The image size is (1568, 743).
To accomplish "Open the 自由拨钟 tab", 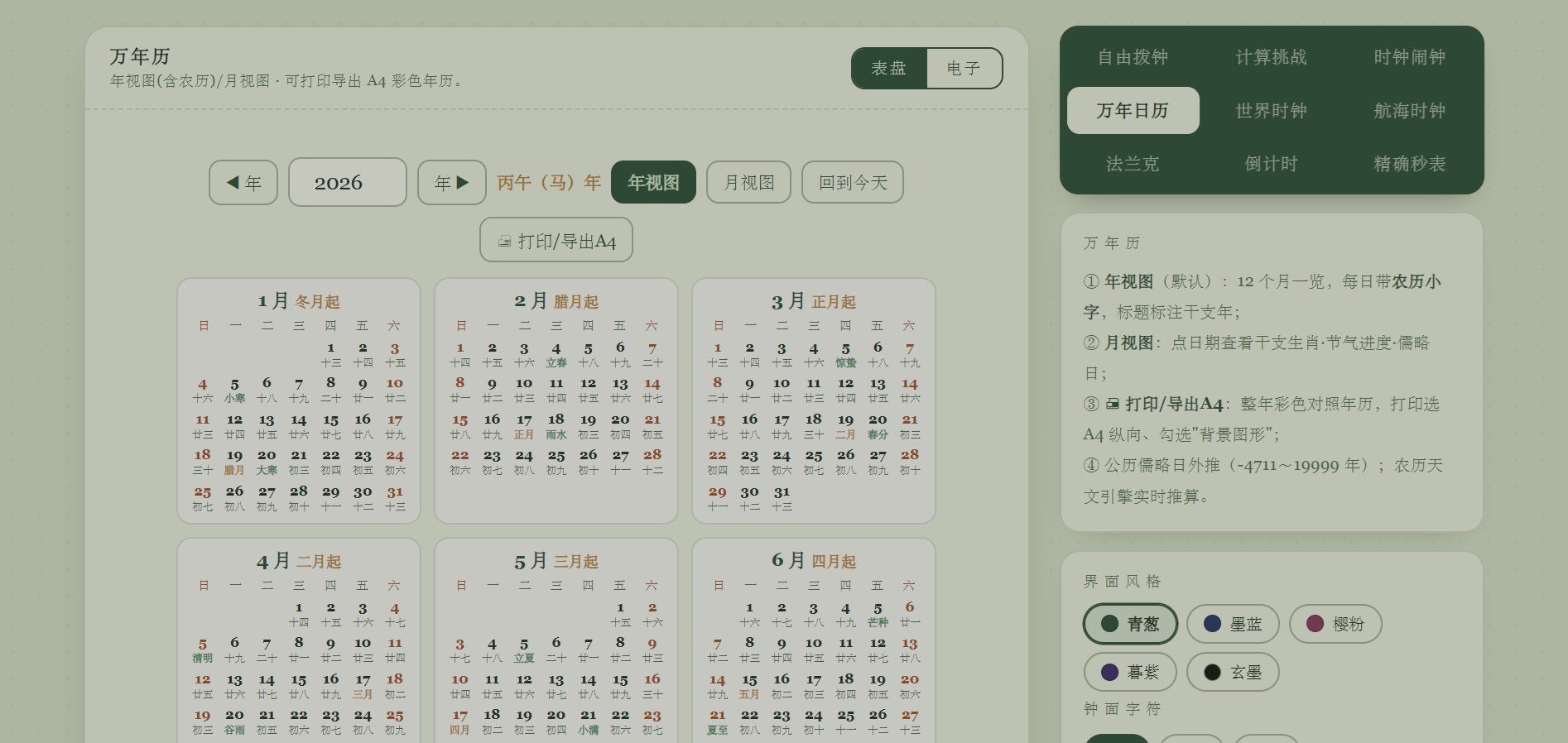I will 1133,57.
